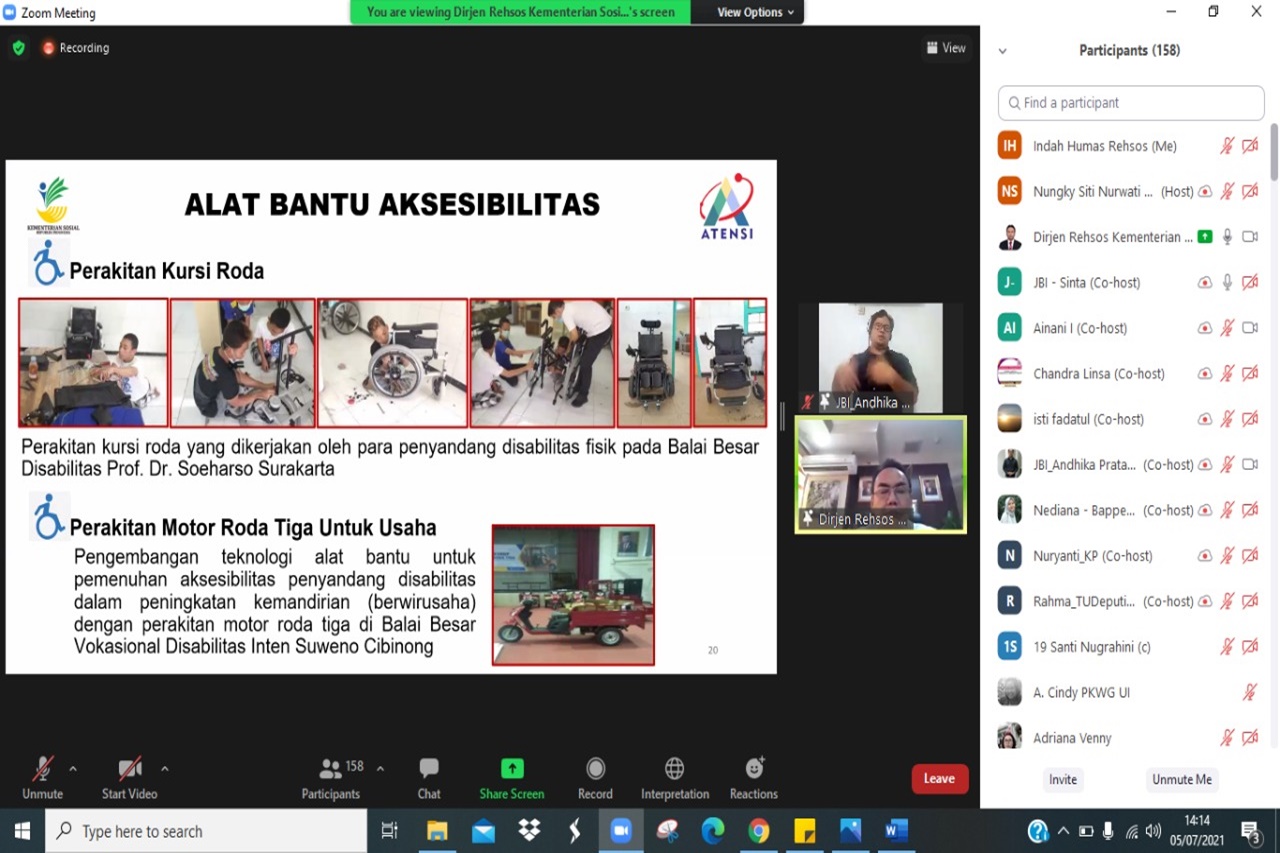Select participant Rahma_TUDeputi (Co-host)
The height and width of the screenshot is (853, 1280).
tap(1130, 601)
